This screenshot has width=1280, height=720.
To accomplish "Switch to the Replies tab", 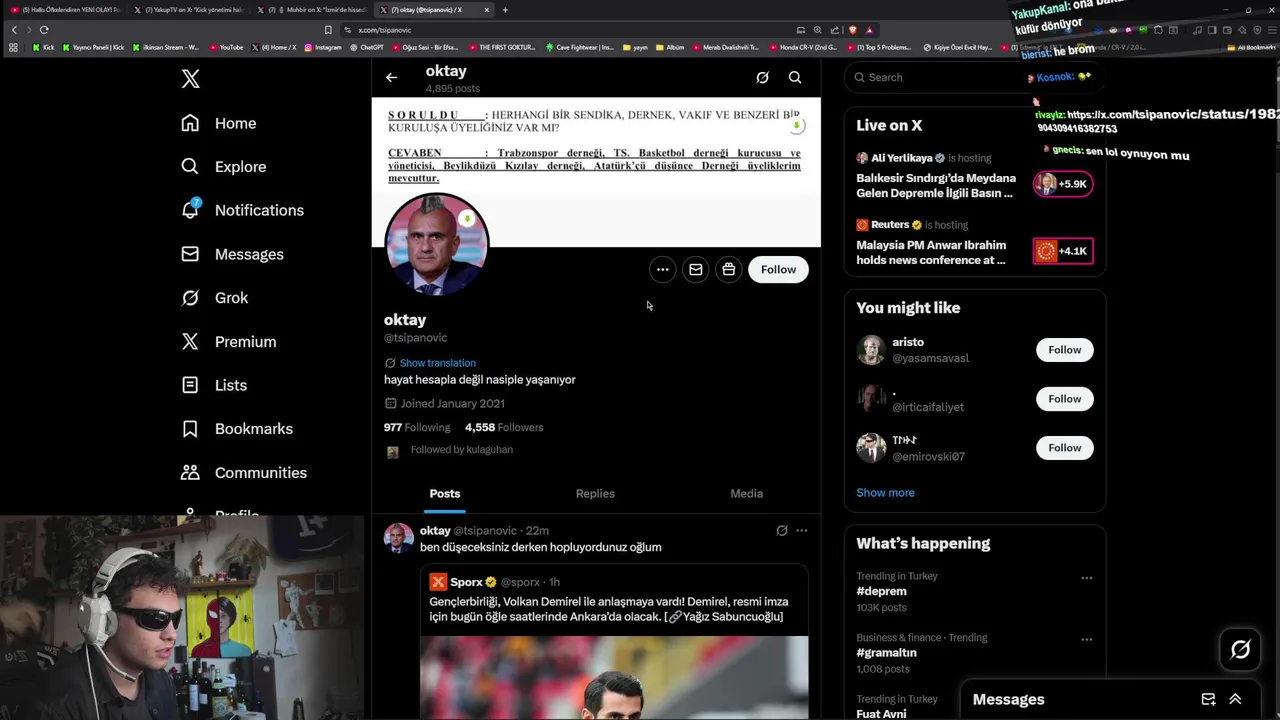I will 595,494.
